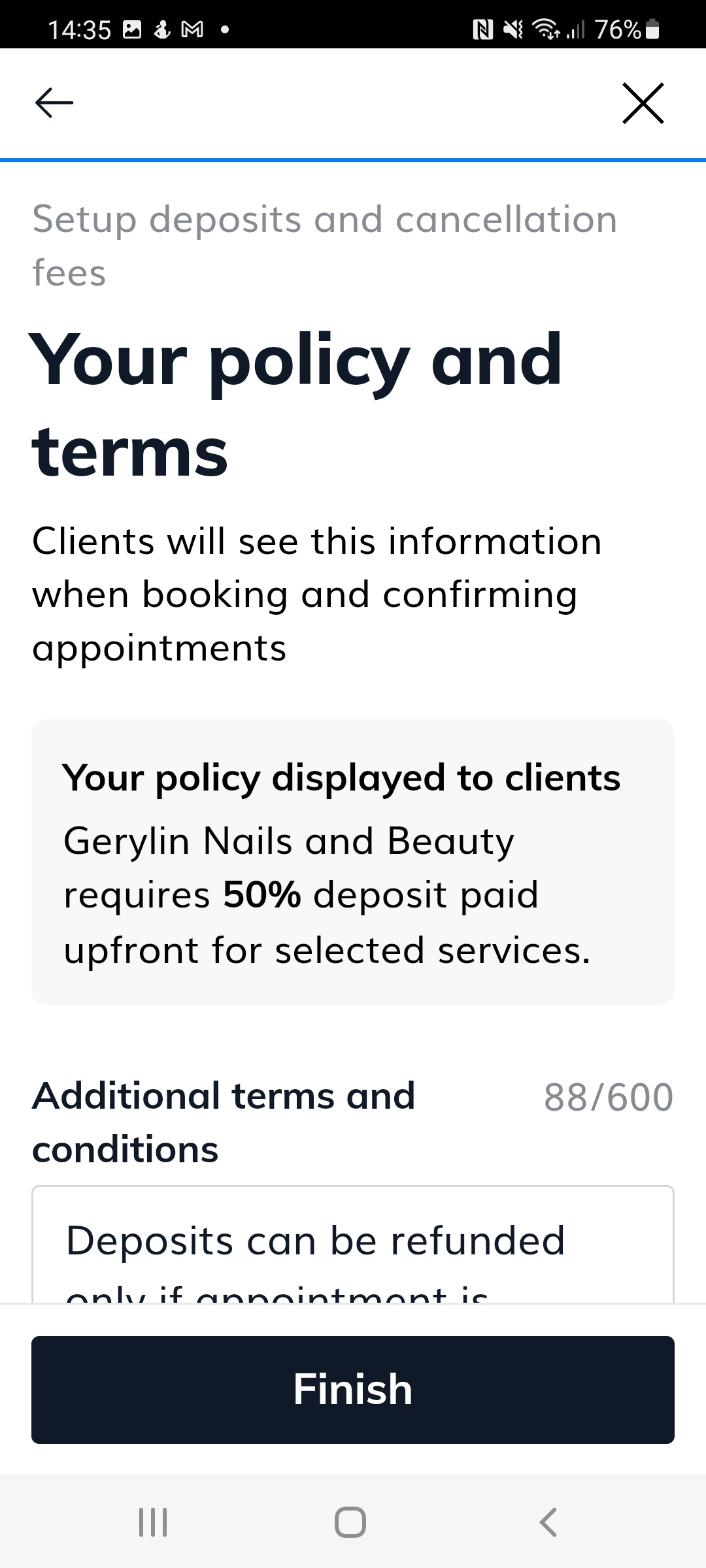Tap the Finish button
The width and height of the screenshot is (706, 1568).
(x=353, y=1390)
